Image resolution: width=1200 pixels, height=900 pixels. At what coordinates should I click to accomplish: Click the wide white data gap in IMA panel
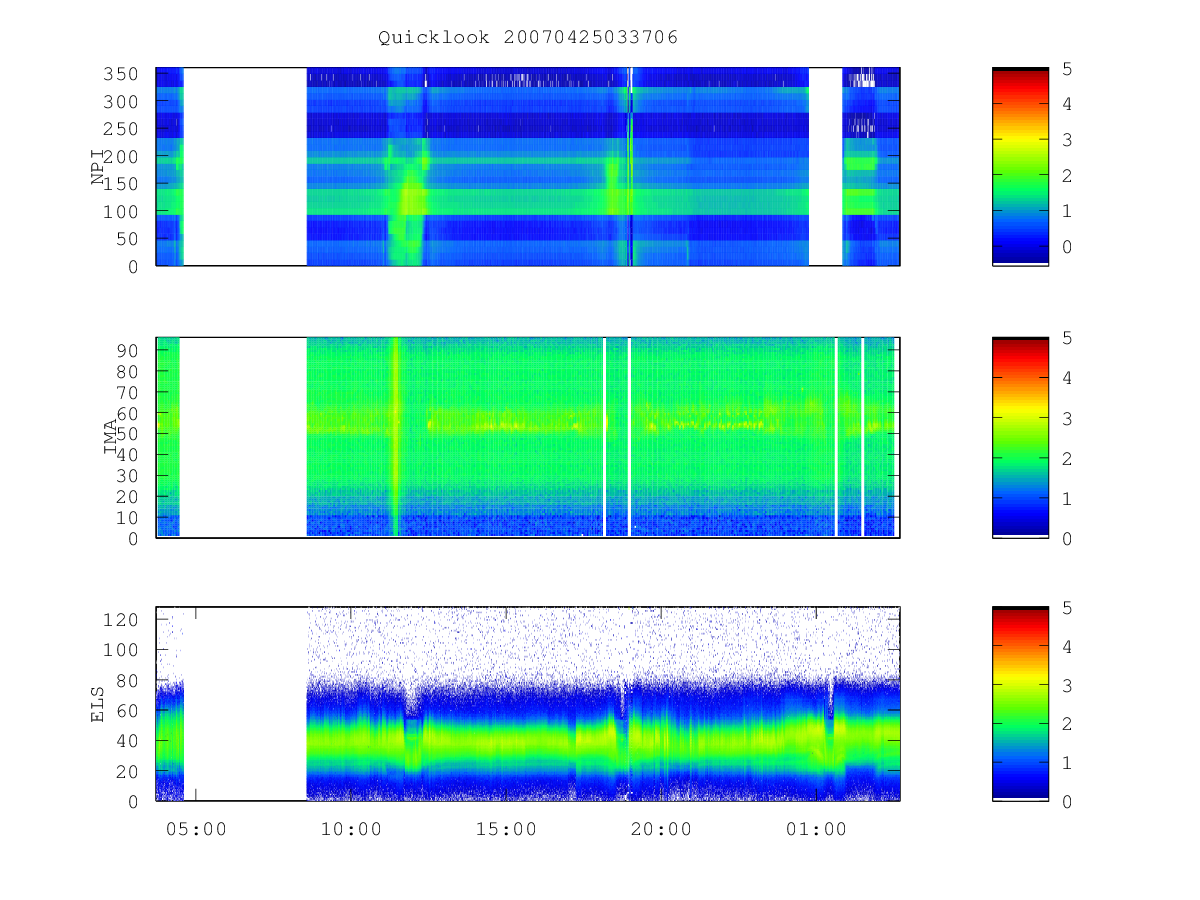tap(243, 437)
